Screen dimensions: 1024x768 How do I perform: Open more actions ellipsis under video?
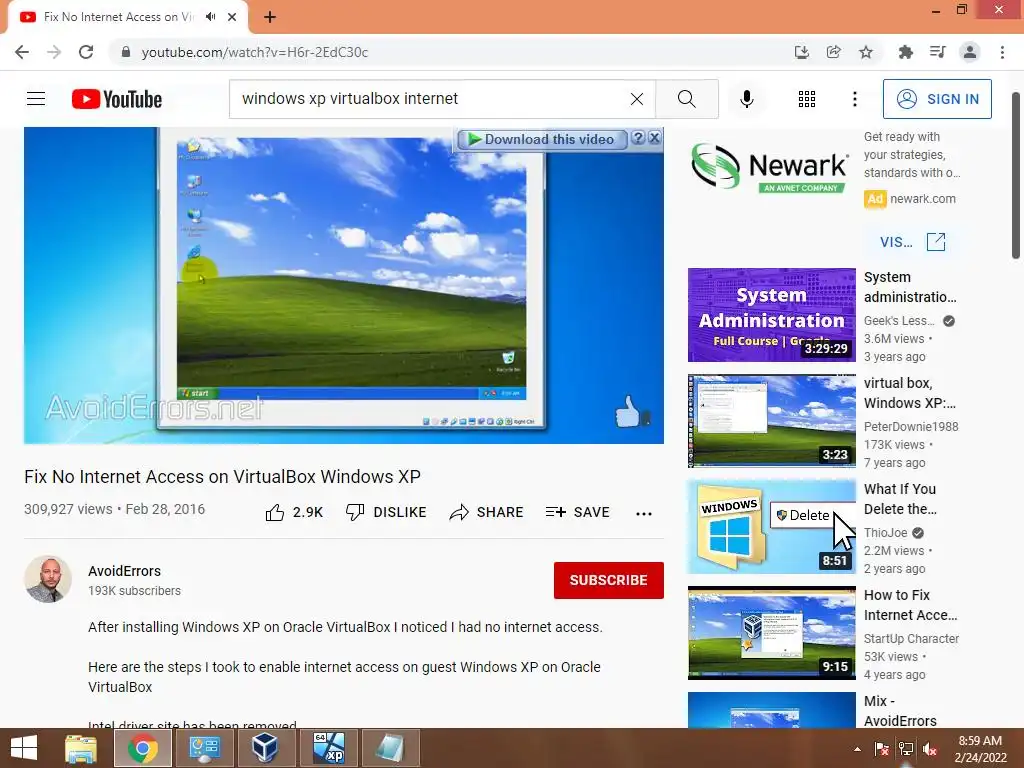click(x=644, y=513)
